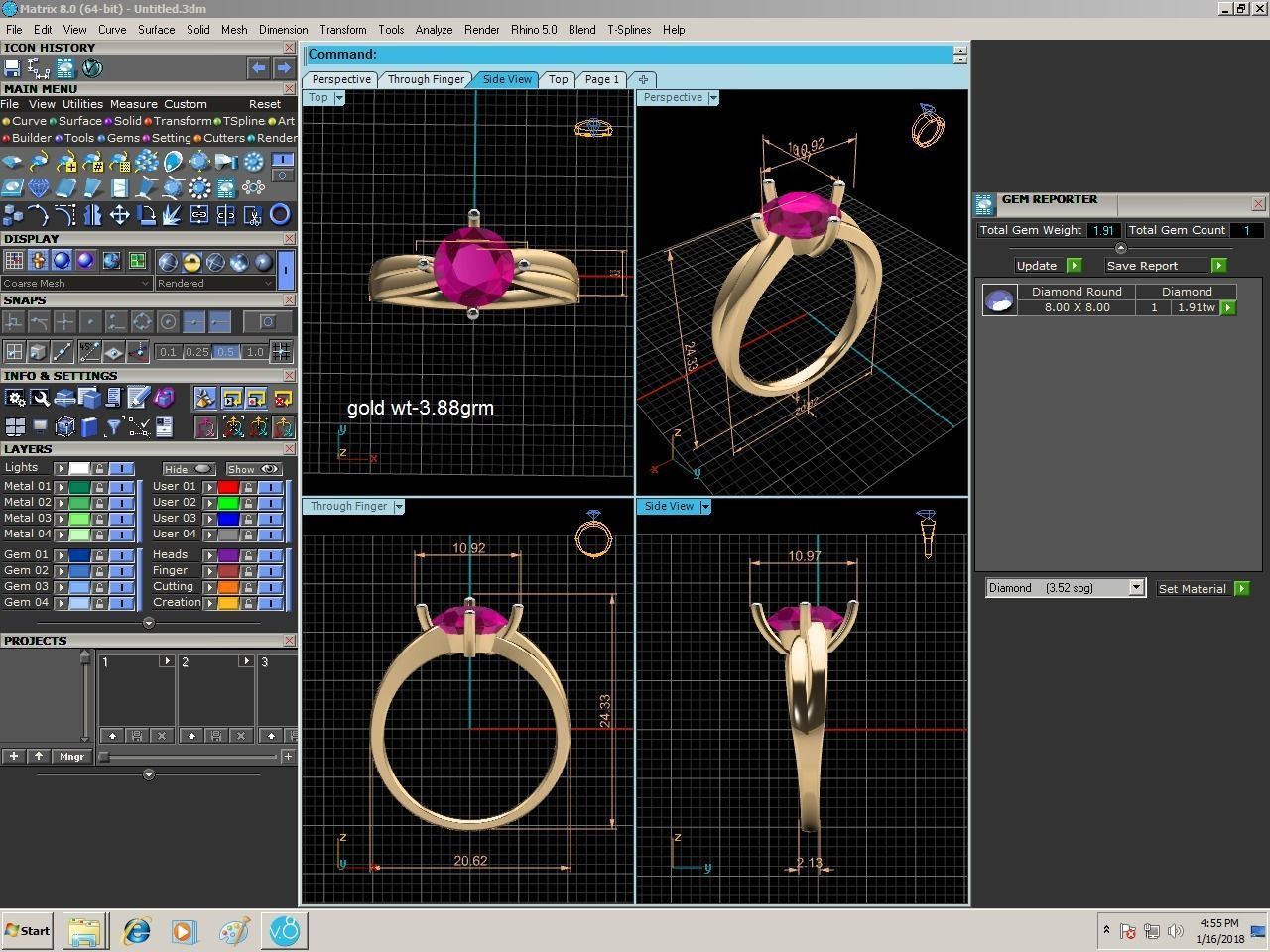Open the T-Splines menu
Viewport: 1270px width, 952px height.
point(629,30)
